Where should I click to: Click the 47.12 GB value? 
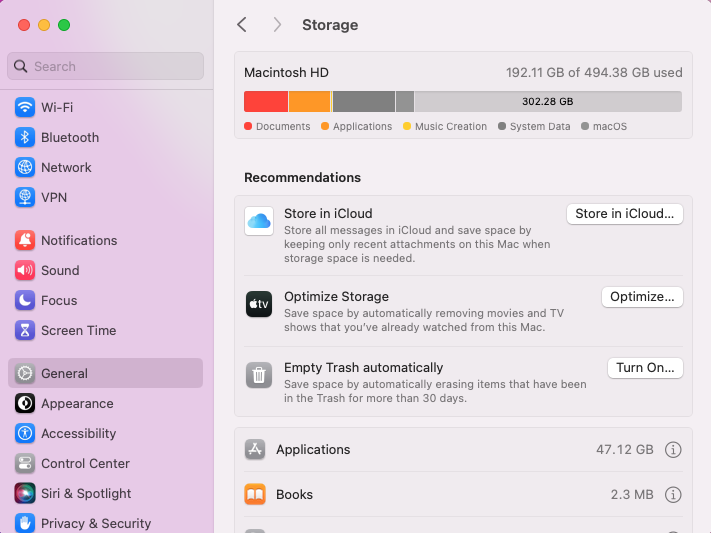pos(625,450)
